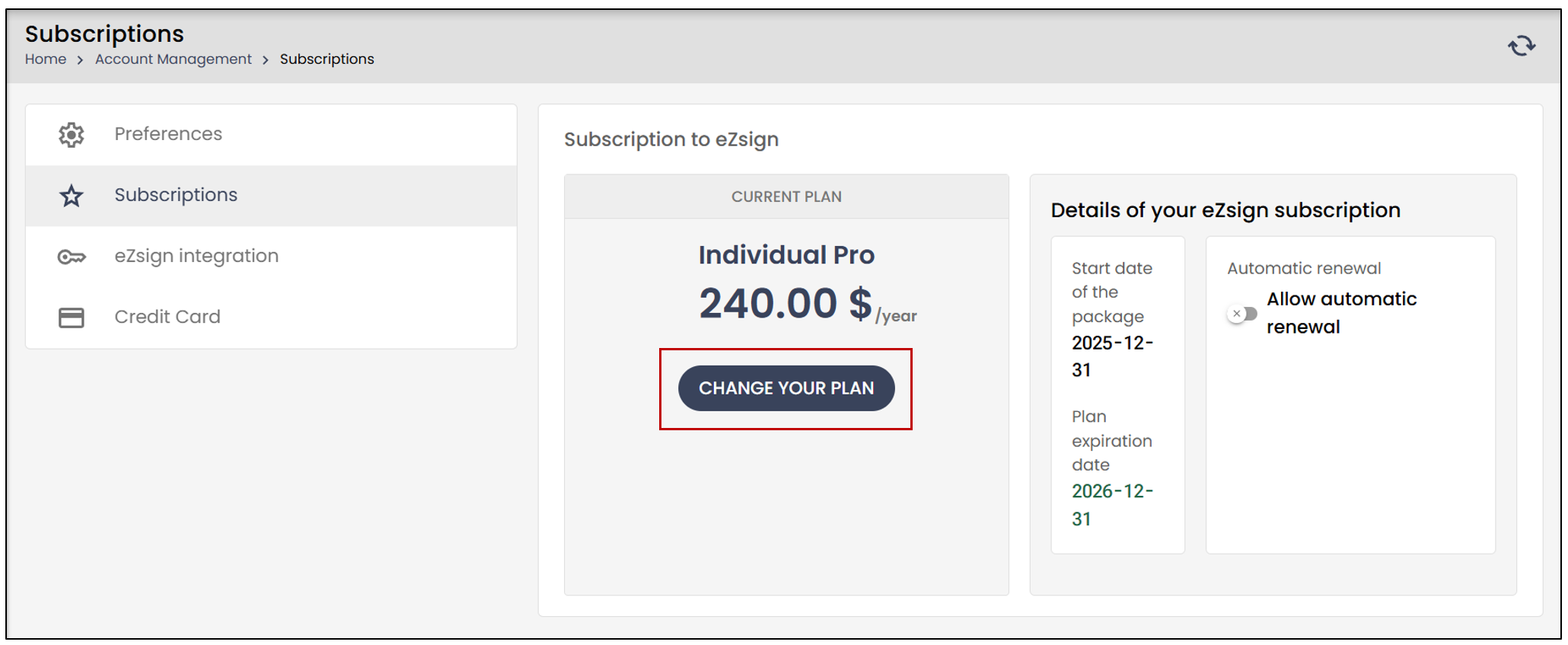Follow the Home breadcrumb link
The image size is (1568, 645).
pos(46,59)
